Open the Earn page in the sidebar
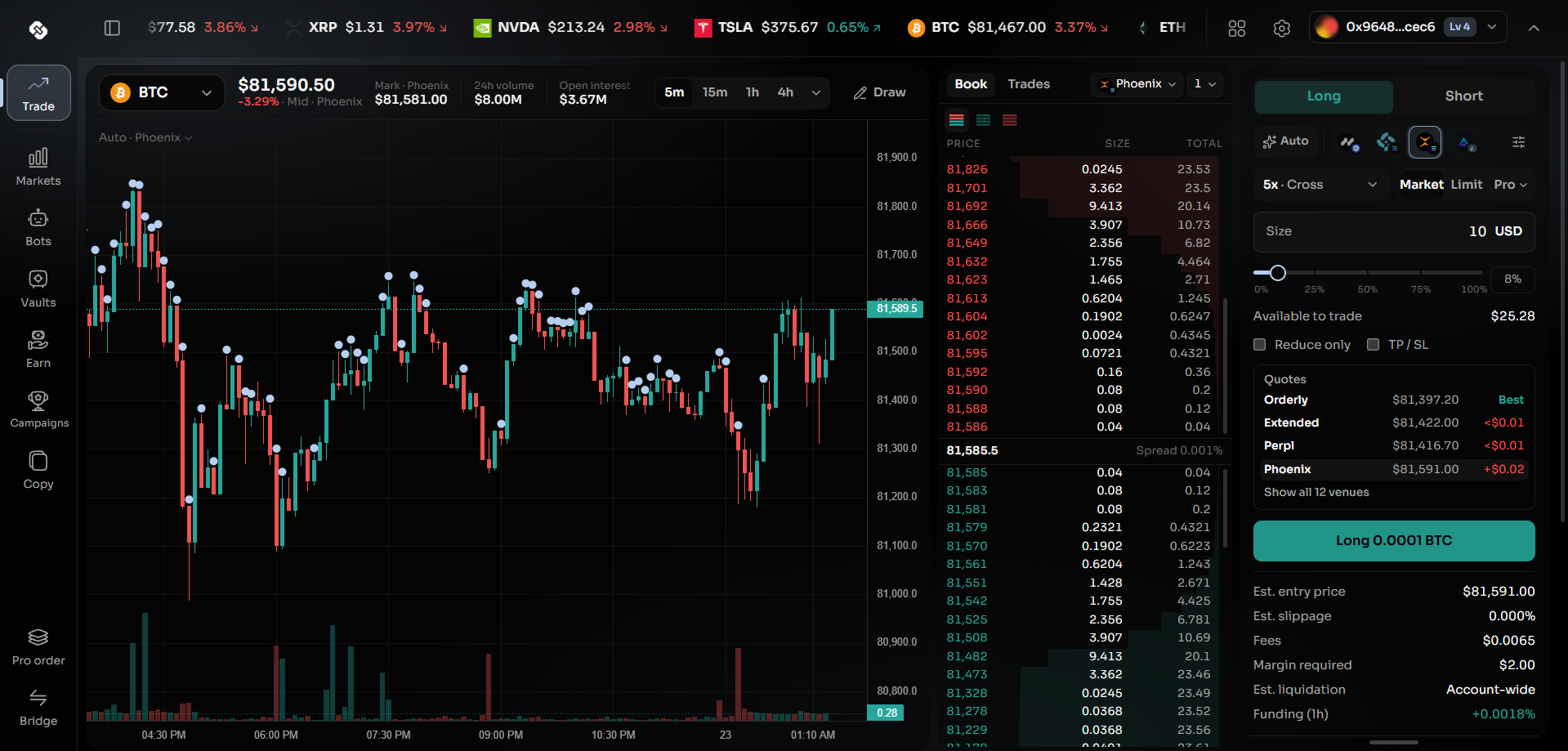Screen dimensions: 1568x751 (38, 350)
